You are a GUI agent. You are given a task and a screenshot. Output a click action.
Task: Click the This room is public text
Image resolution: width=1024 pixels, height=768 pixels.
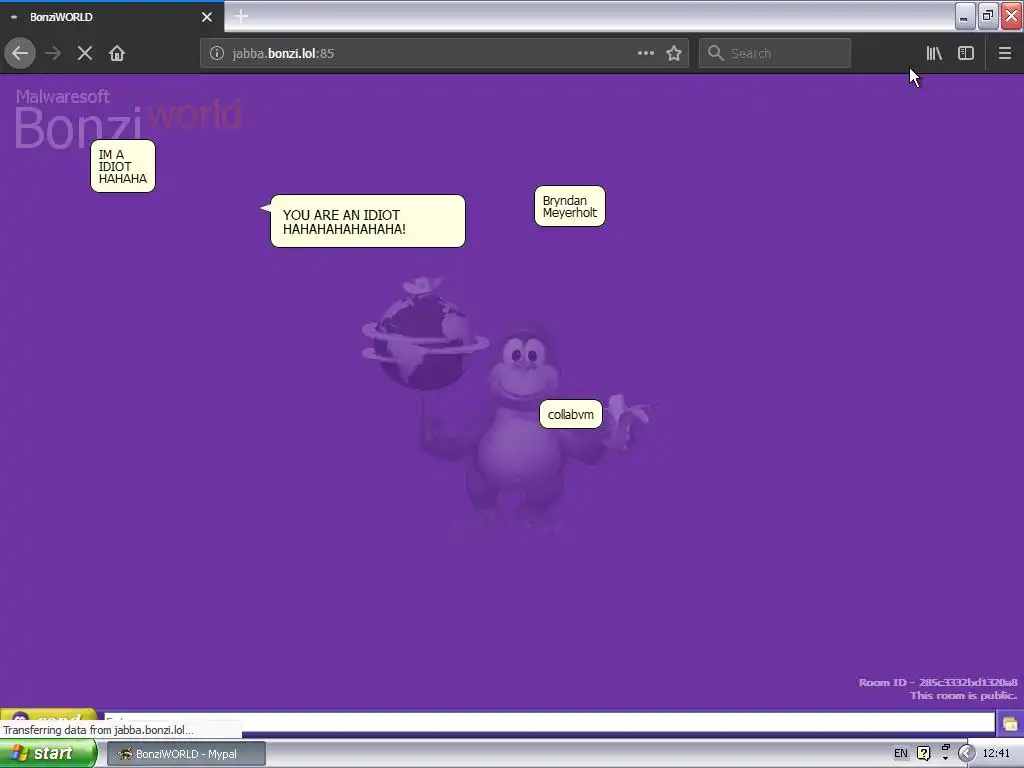[x=963, y=696]
